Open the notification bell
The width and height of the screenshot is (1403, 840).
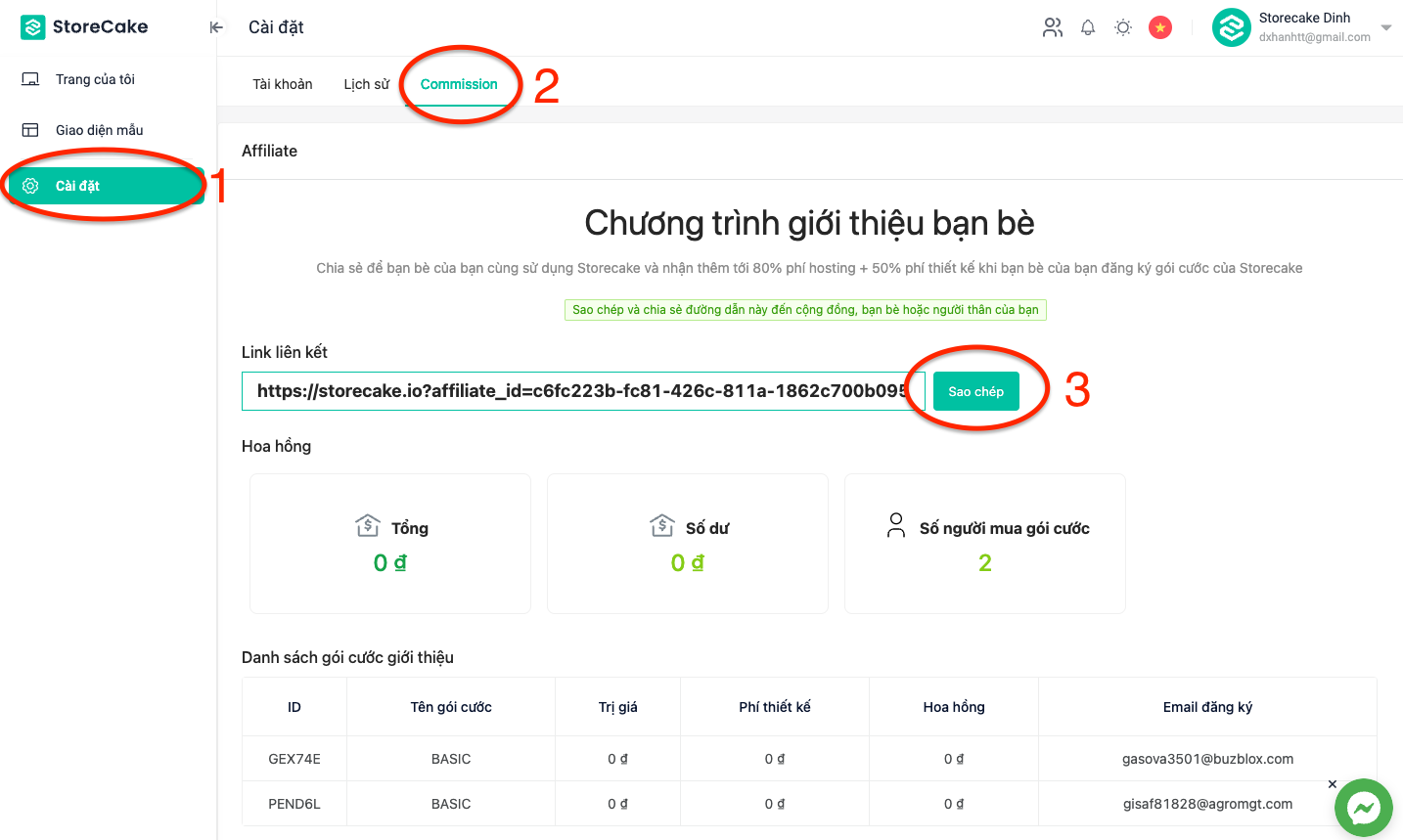tap(1088, 27)
